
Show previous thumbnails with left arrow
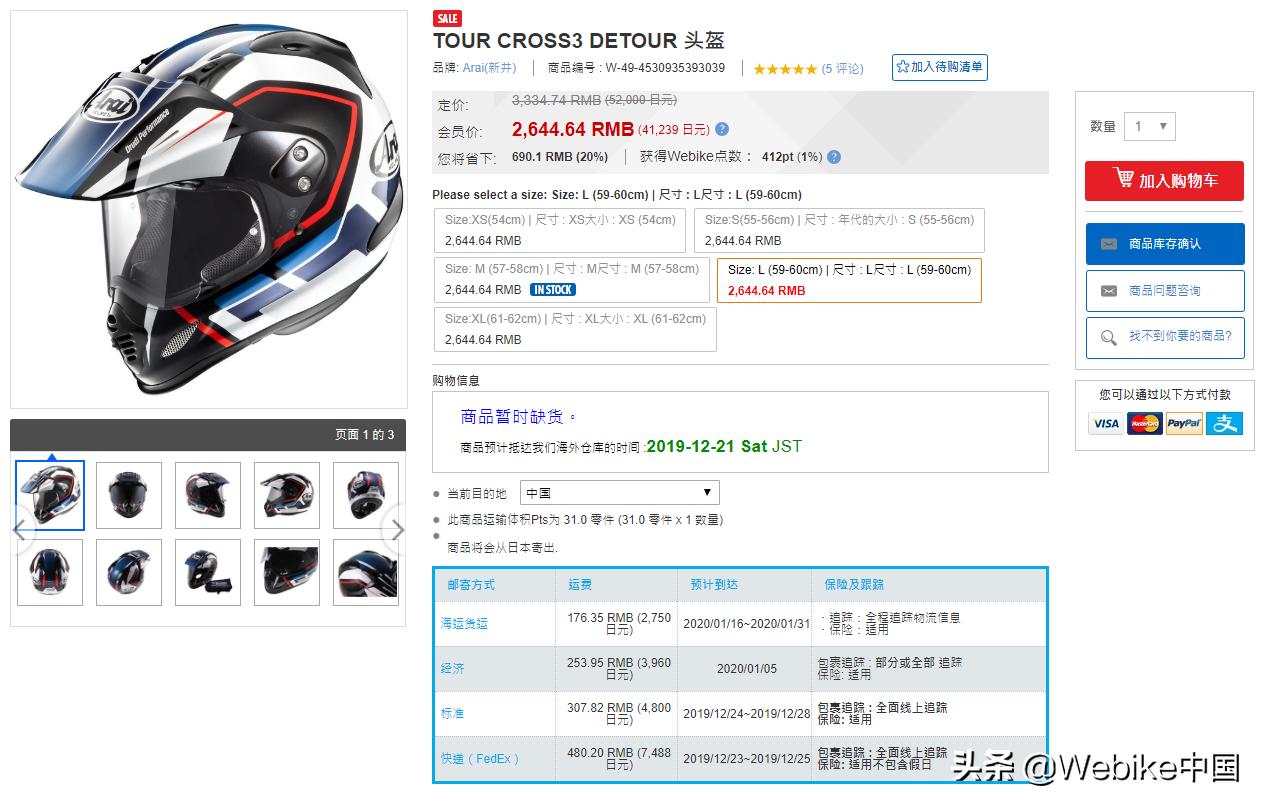(20, 530)
